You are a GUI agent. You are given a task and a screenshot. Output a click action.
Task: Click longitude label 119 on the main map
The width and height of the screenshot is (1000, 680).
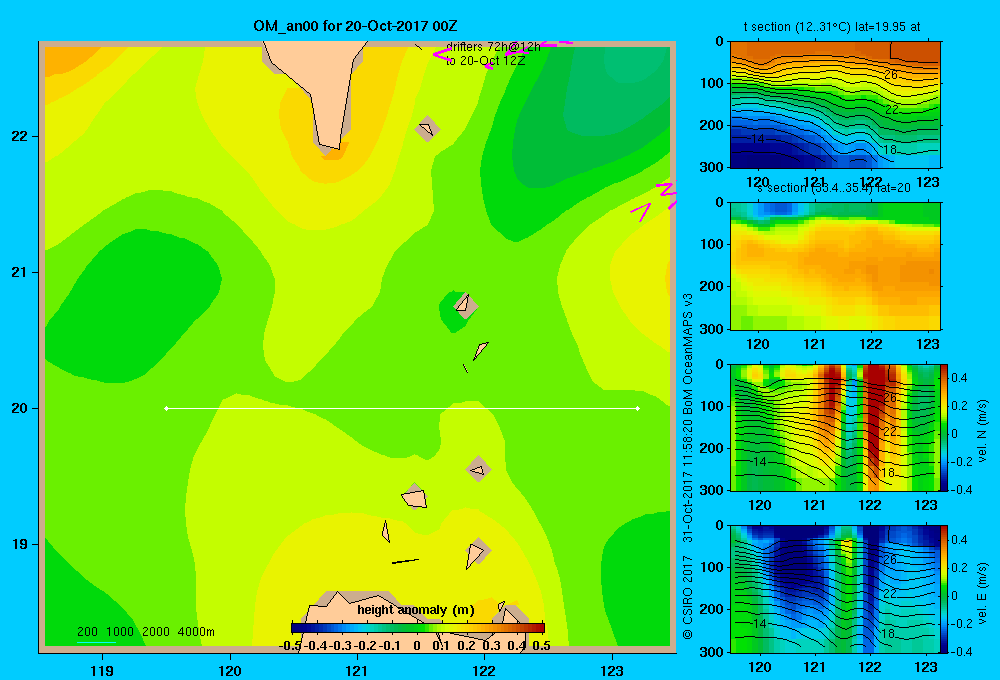click(x=102, y=670)
